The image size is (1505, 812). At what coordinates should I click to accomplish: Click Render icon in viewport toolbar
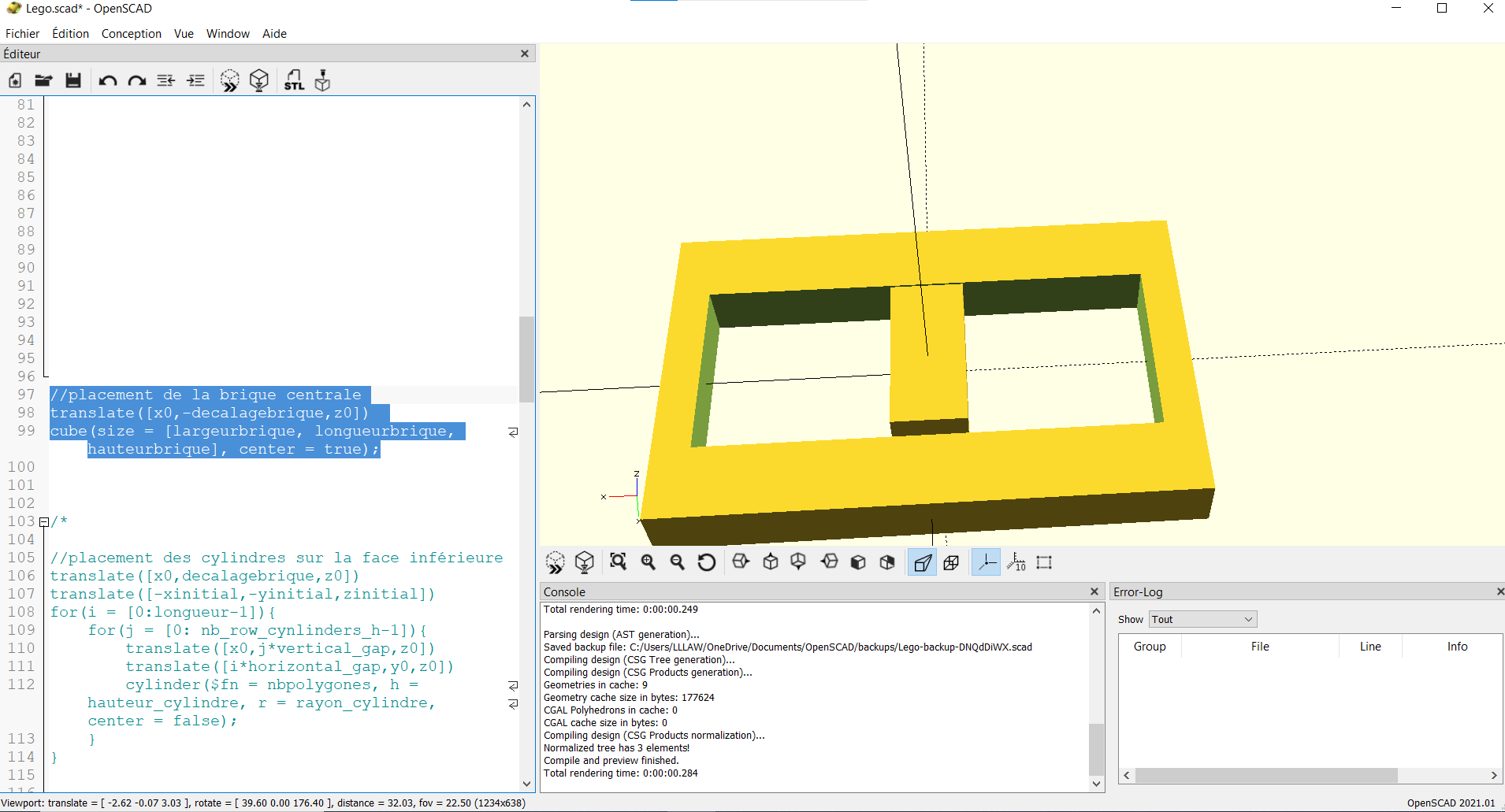585,562
